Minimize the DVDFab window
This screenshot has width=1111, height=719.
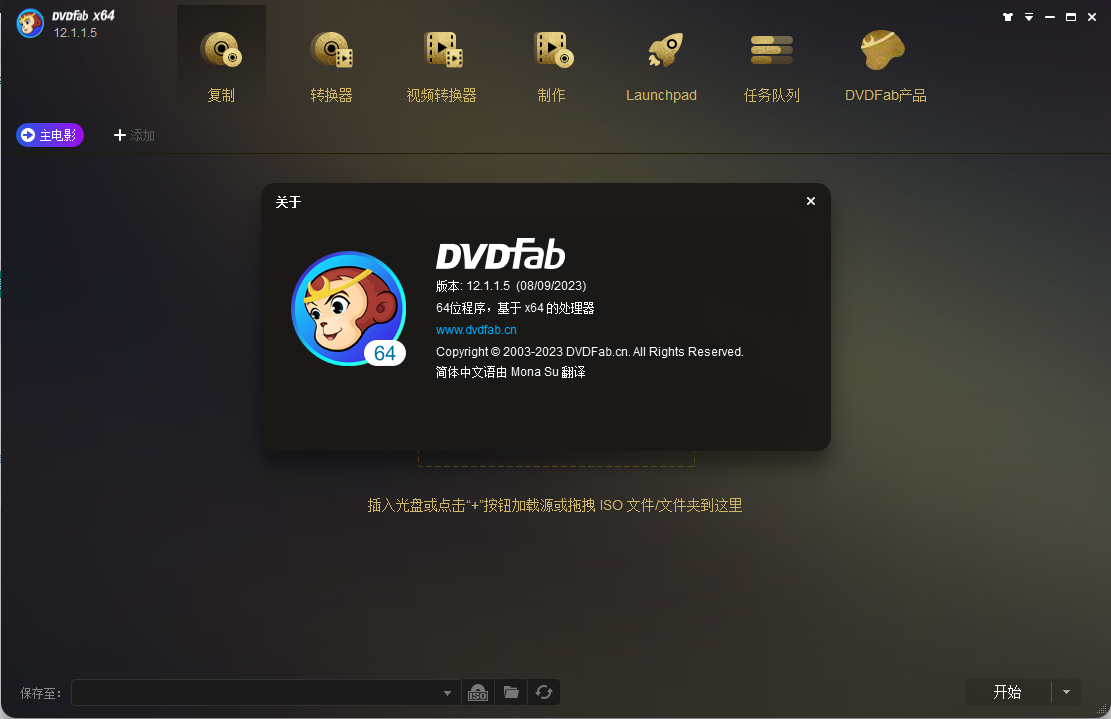click(x=1050, y=17)
